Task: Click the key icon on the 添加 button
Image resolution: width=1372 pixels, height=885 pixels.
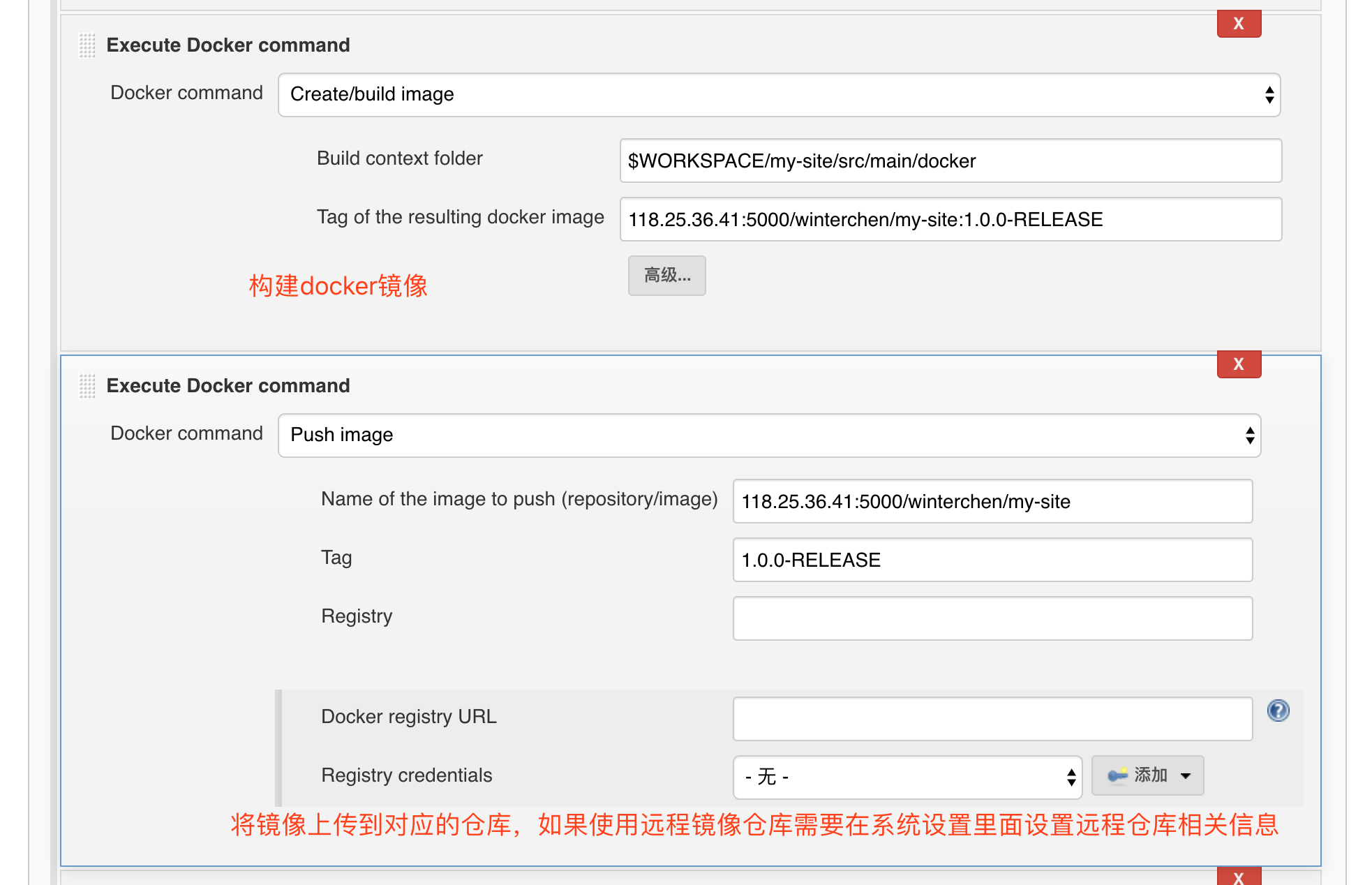Action: [1117, 775]
